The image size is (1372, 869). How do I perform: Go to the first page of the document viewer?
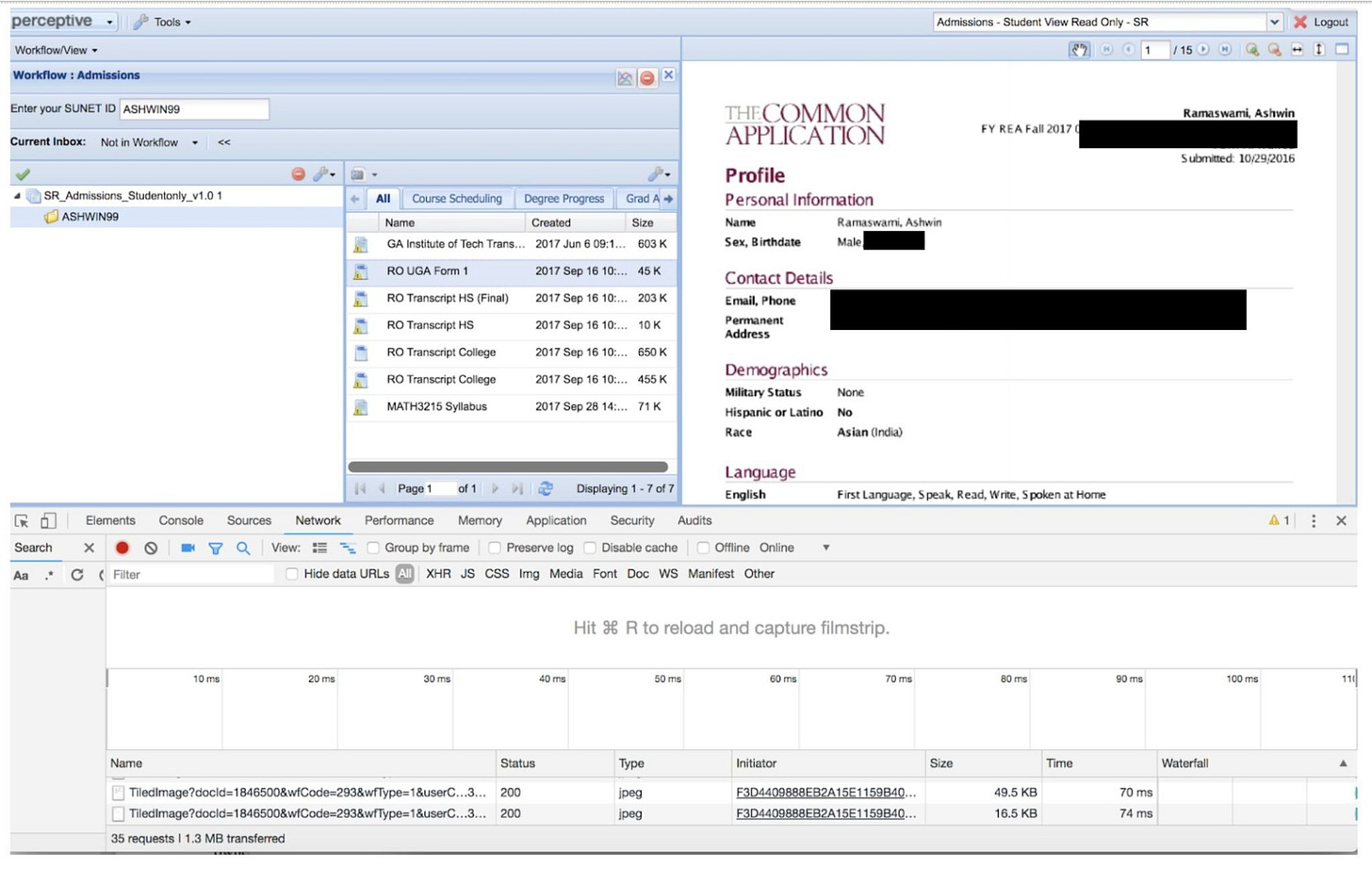(x=1106, y=50)
